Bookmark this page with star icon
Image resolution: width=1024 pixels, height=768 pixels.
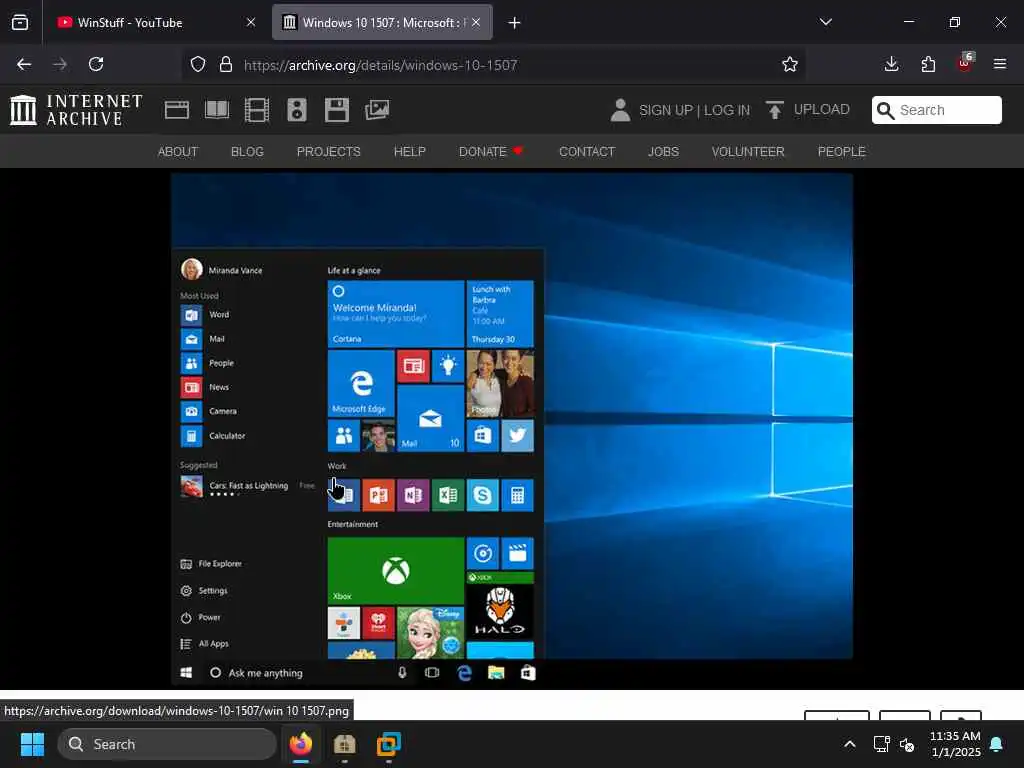tap(790, 64)
